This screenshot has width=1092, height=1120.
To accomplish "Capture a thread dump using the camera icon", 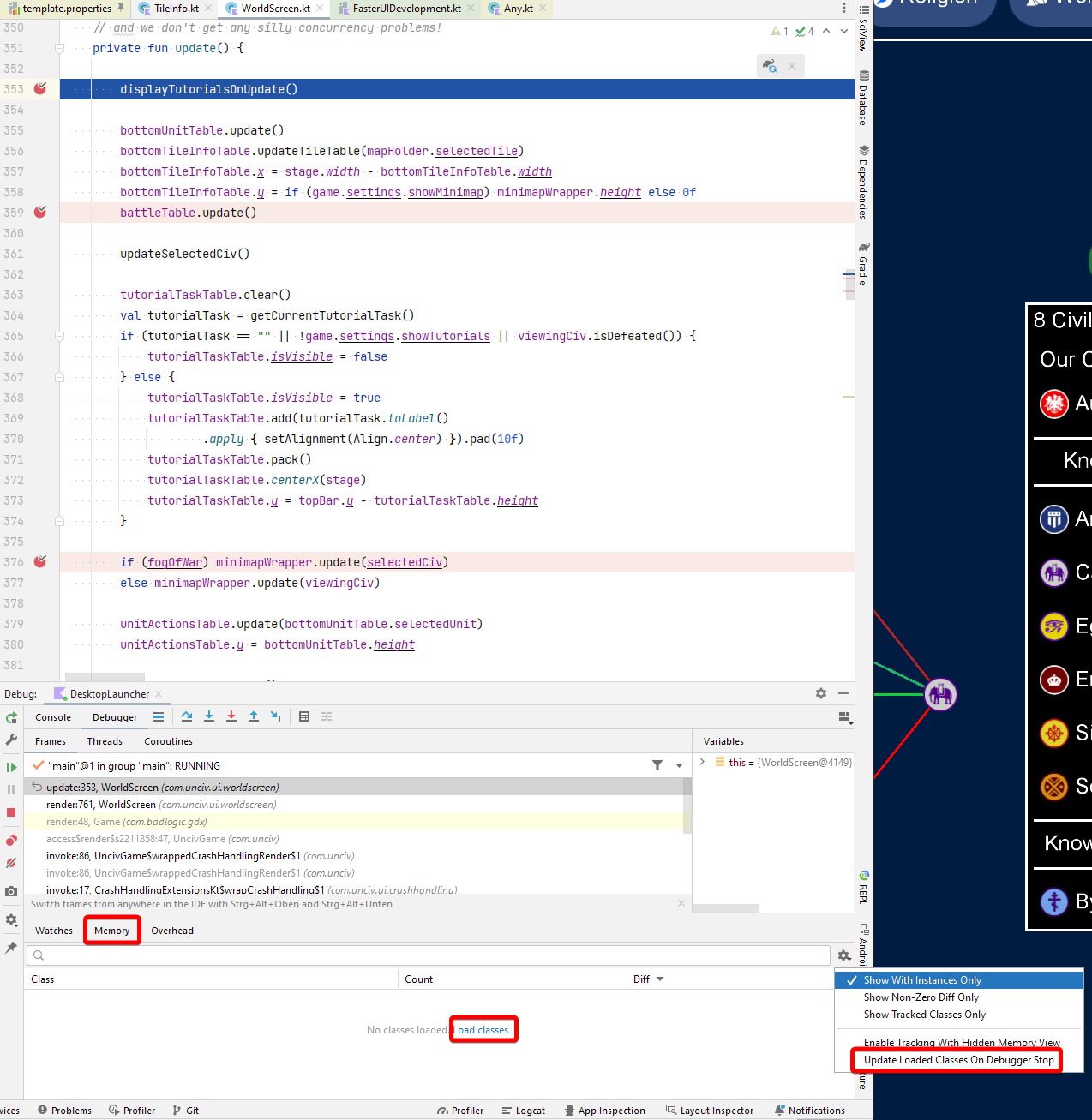I will tap(11, 891).
